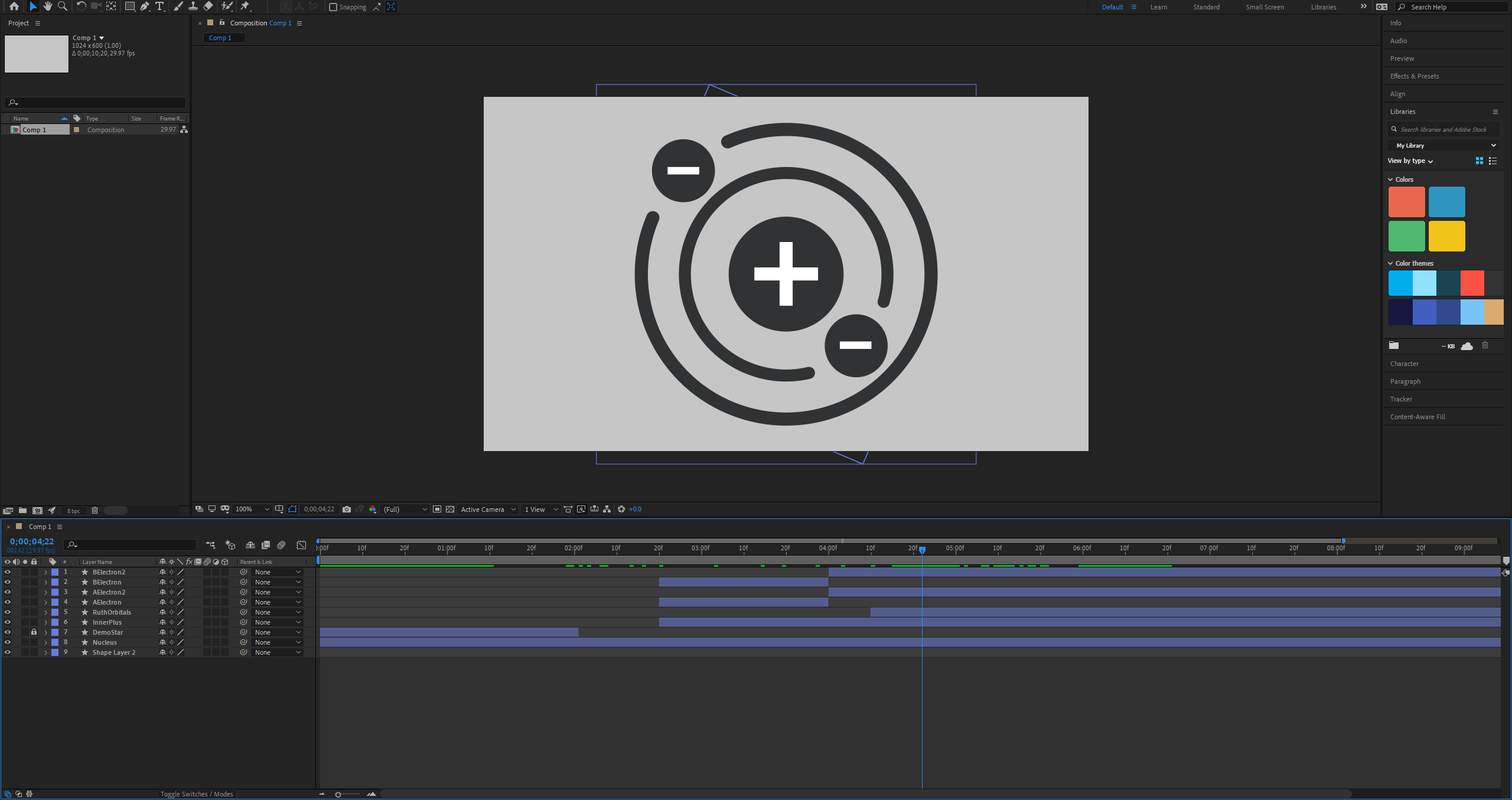The height and width of the screenshot is (800, 1512).
Task: Click the Comp 1 thumbnail in Project panel
Action: pos(36,53)
